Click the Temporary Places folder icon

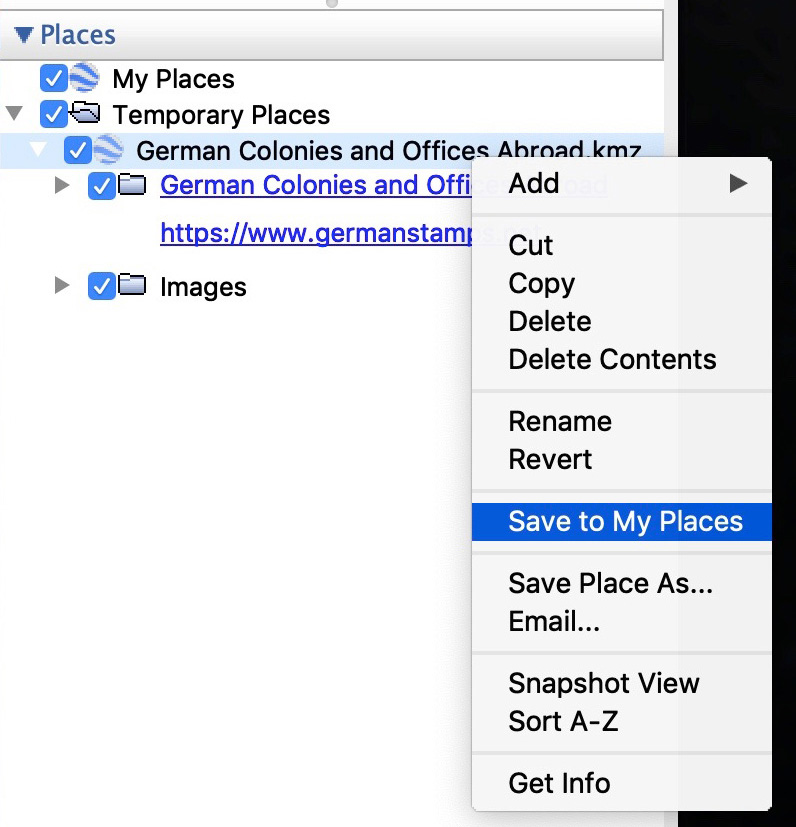[85, 114]
